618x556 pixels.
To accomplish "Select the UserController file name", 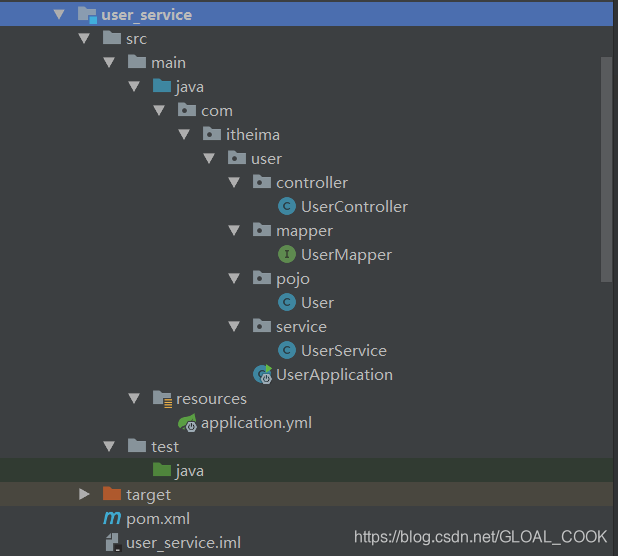I will coord(354,206).
